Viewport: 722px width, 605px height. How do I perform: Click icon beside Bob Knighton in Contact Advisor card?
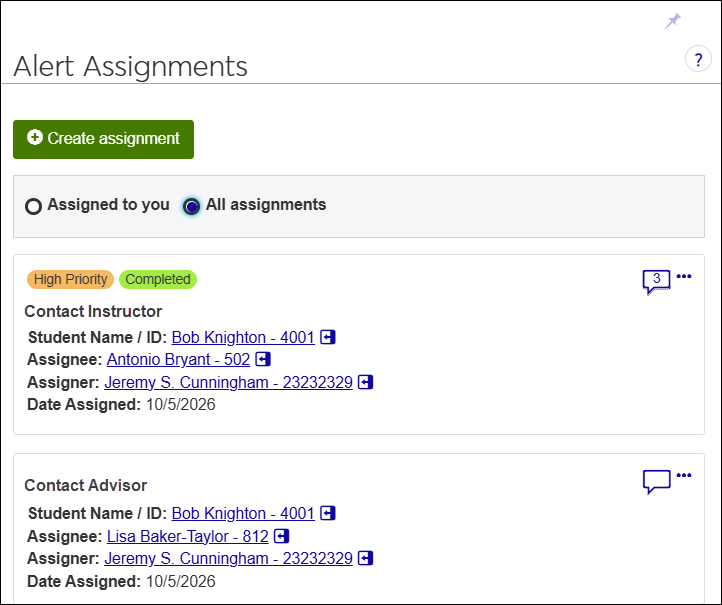(x=328, y=513)
